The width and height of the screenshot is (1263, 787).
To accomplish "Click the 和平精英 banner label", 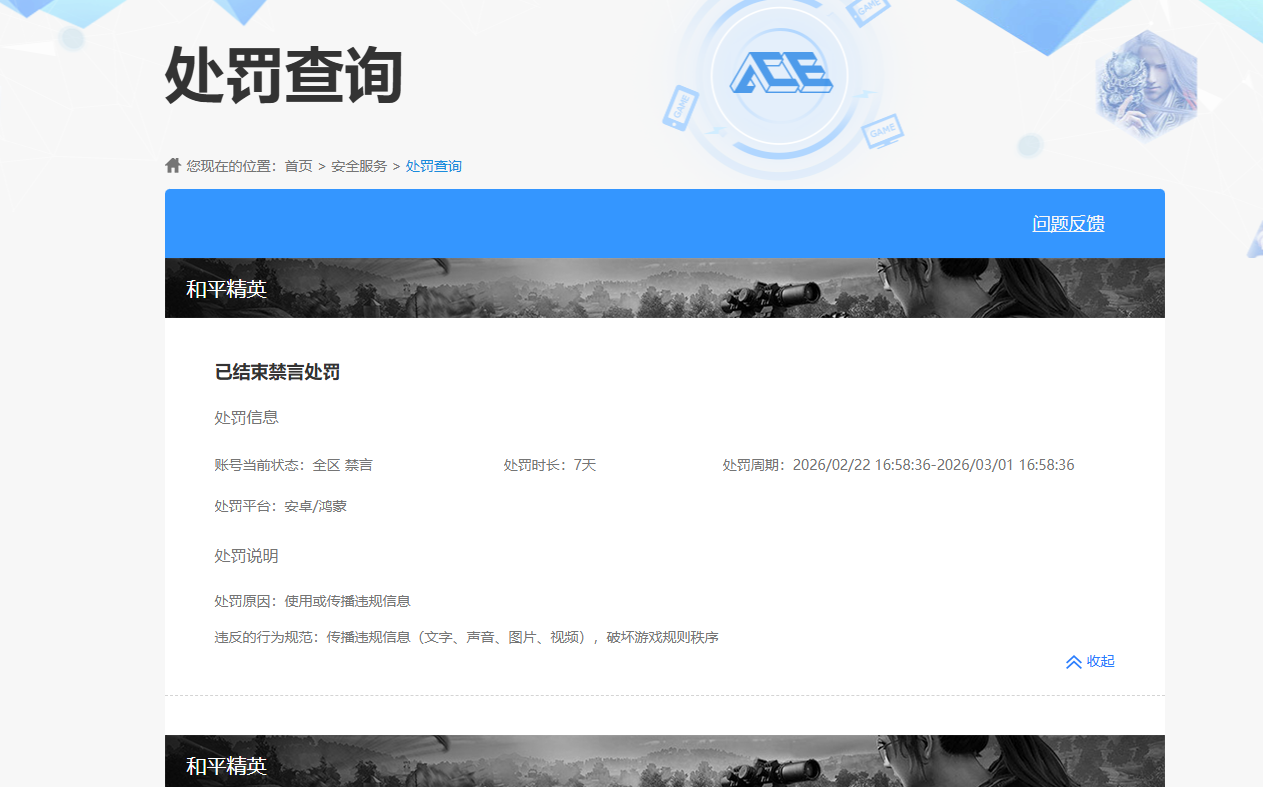I will [224, 288].
